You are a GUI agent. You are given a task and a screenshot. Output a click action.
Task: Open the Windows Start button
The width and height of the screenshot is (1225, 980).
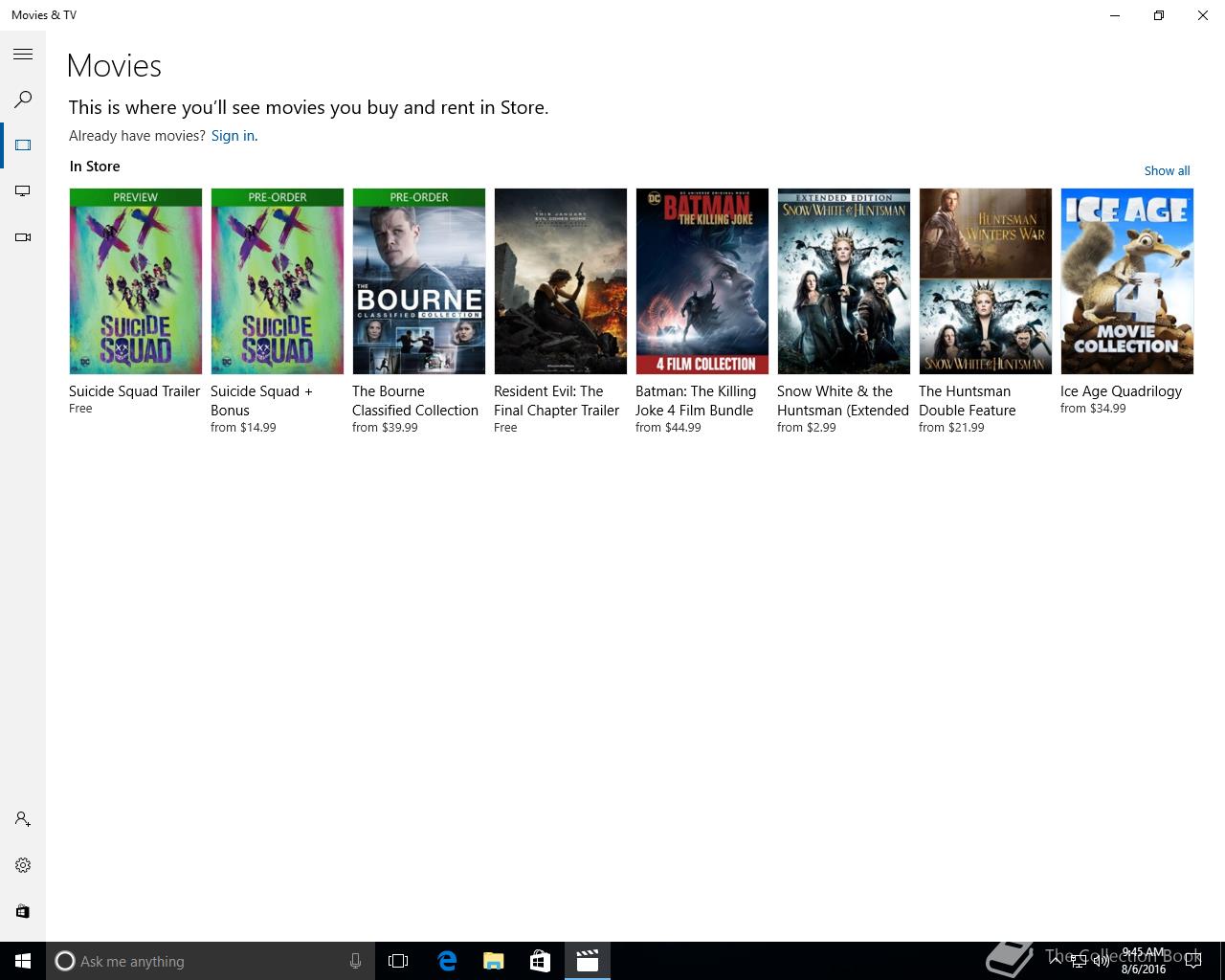(x=23, y=961)
